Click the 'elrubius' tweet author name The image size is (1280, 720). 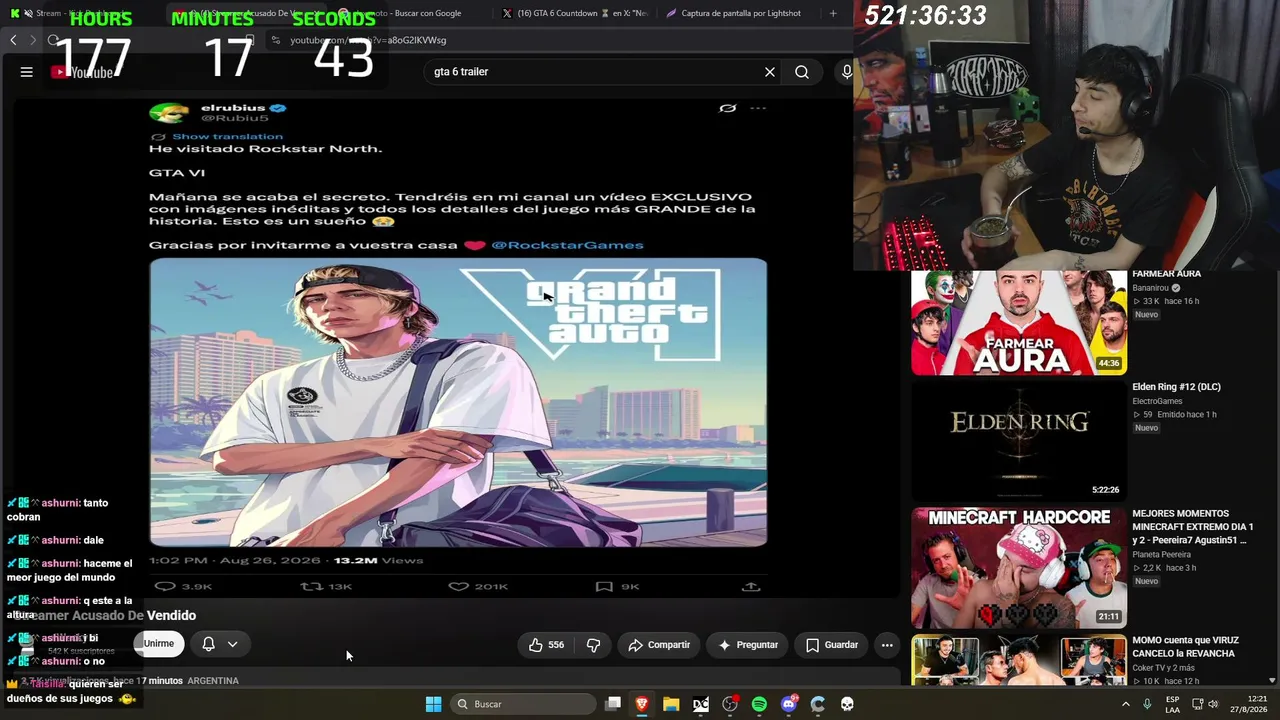point(233,107)
